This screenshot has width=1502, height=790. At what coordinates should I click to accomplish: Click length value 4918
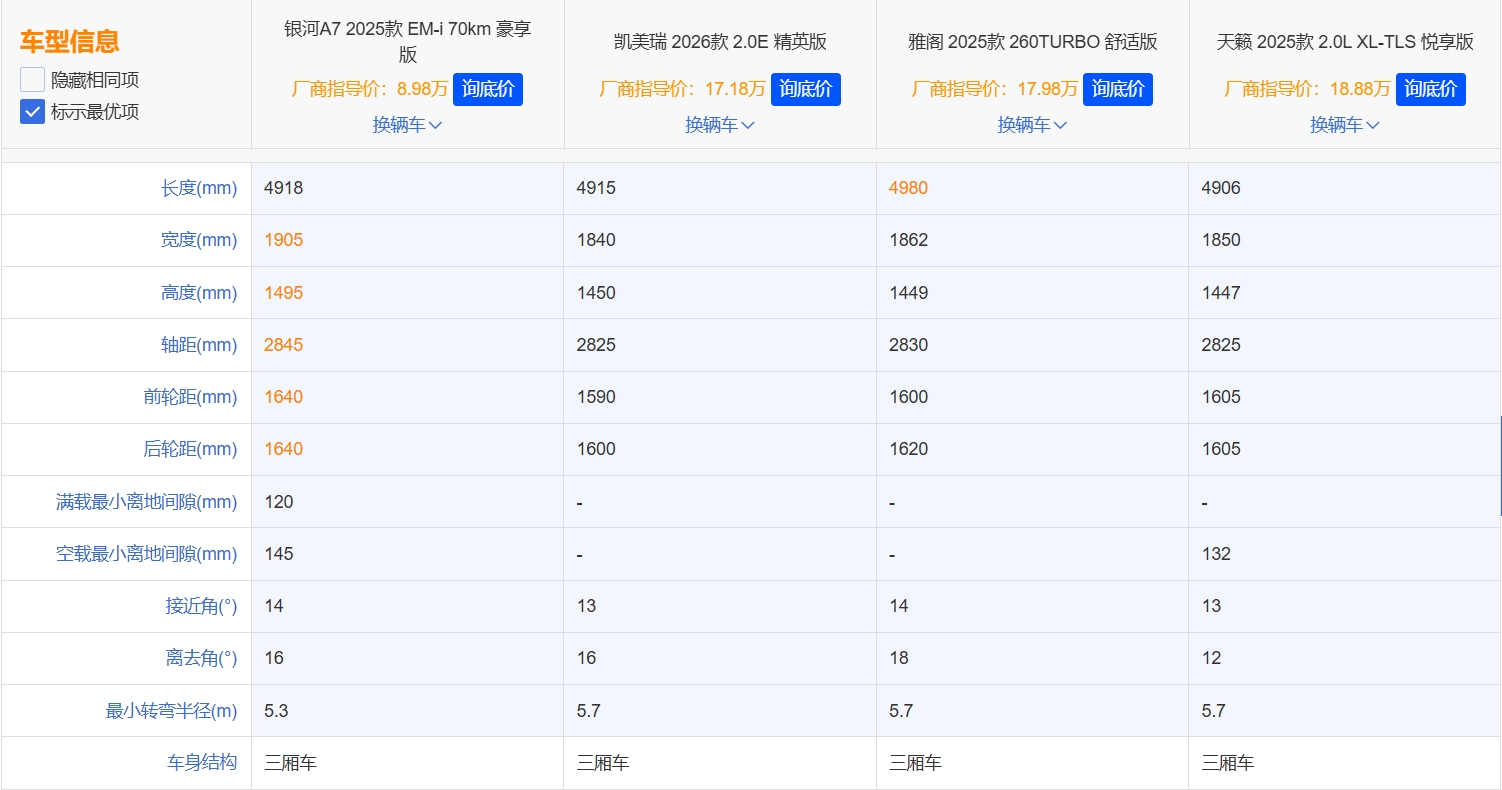point(283,188)
